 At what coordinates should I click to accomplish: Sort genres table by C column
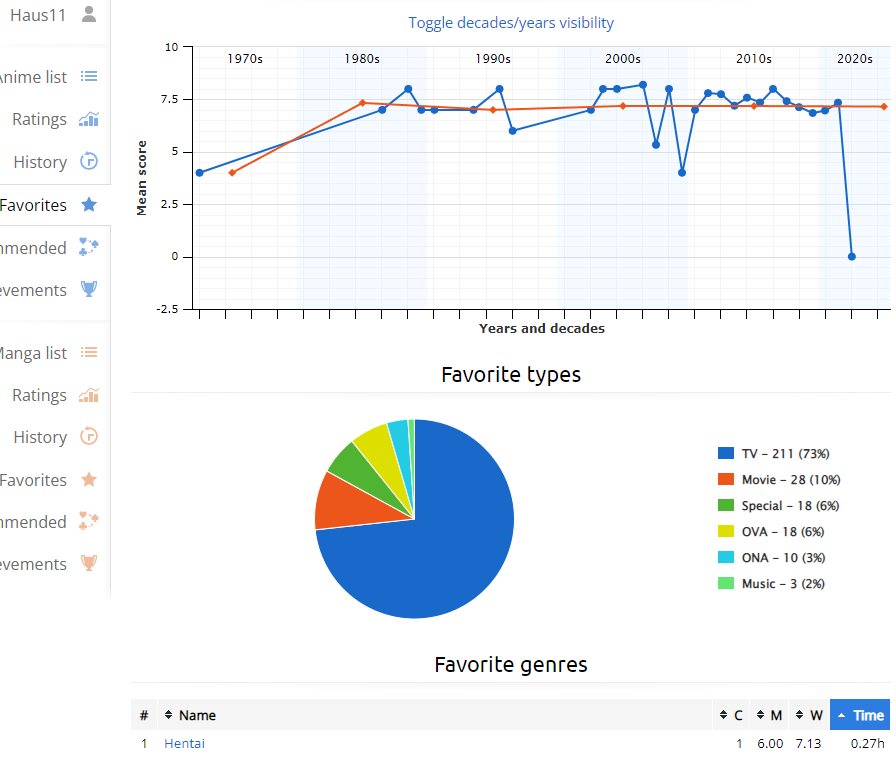click(x=731, y=715)
